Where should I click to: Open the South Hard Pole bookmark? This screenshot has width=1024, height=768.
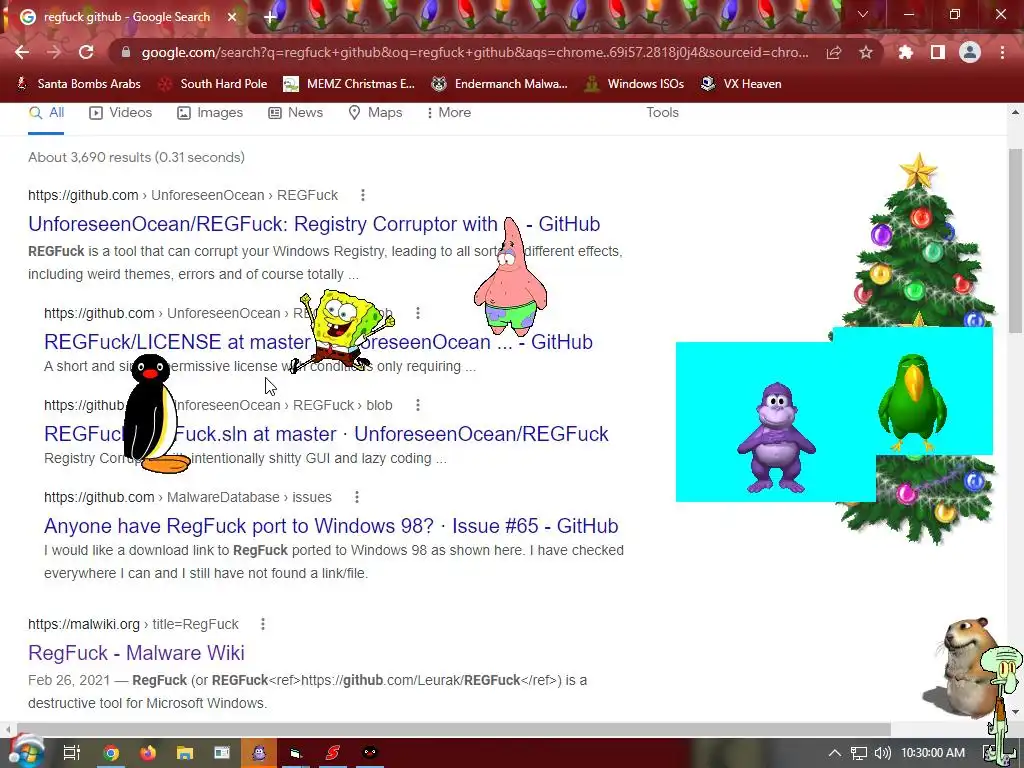(214, 84)
